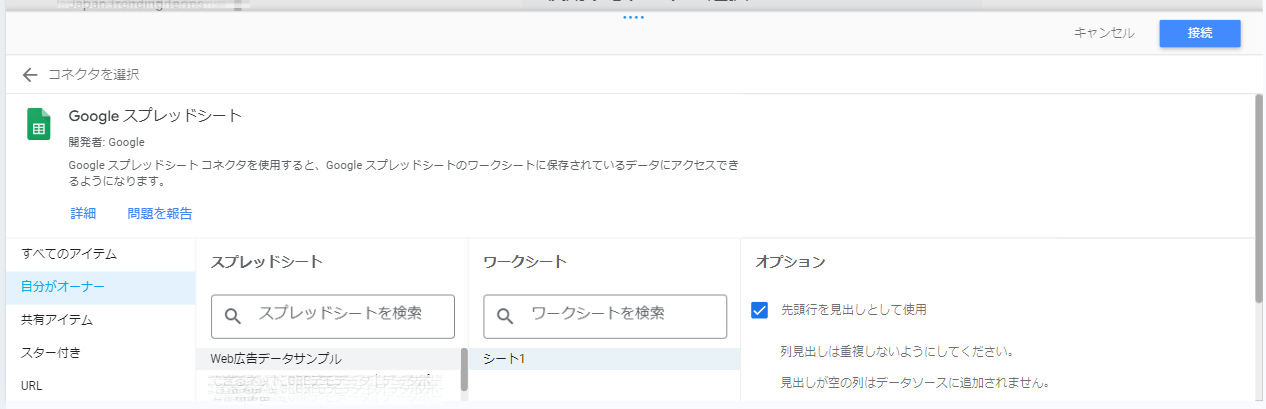Choose スター付き in the sidebar

[x=51, y=352]
